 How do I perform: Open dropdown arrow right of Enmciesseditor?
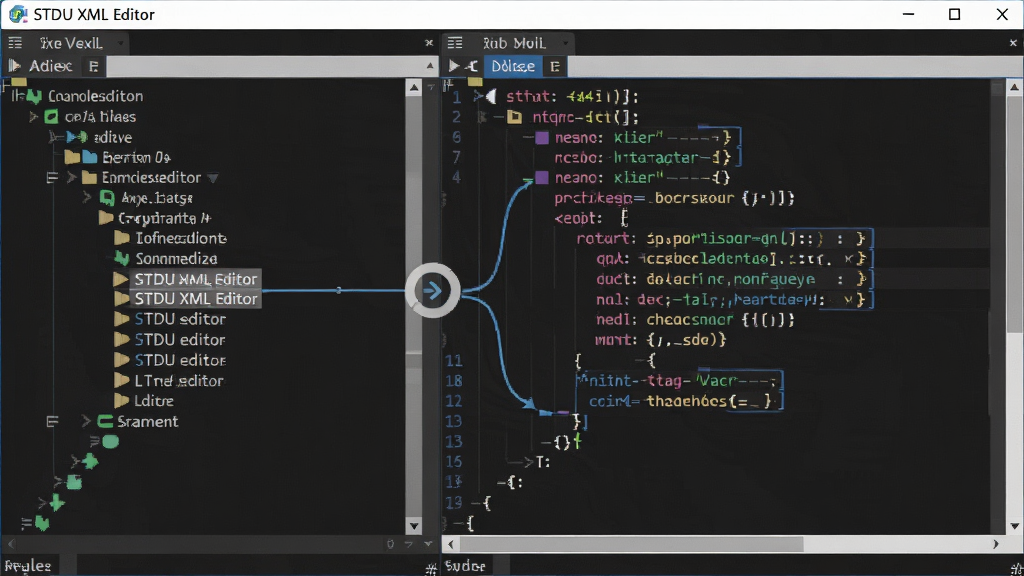(x=213, y=178)
